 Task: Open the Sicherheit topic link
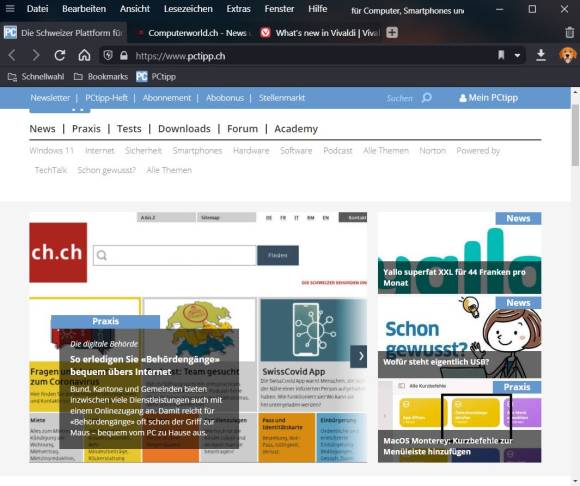click(143, 151)
